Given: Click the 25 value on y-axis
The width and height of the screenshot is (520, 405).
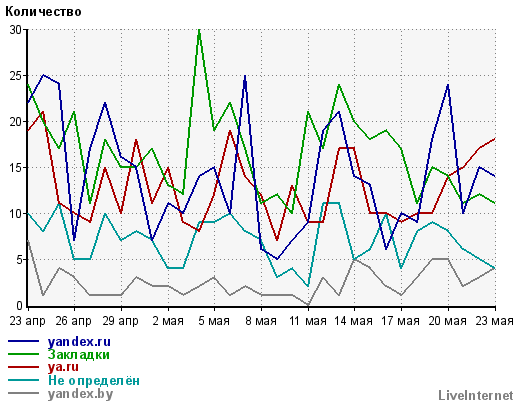Looking at the screenshot, I should 16,76.
